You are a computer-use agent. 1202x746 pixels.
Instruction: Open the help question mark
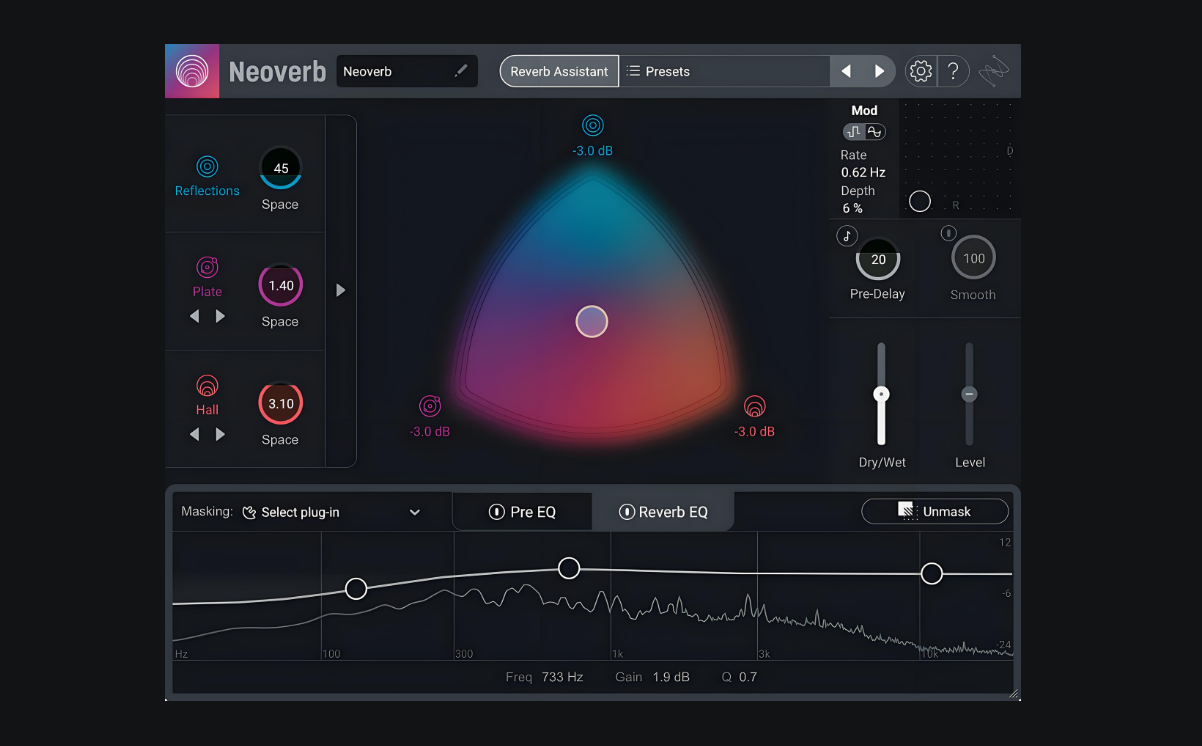(x=954, y=71)
